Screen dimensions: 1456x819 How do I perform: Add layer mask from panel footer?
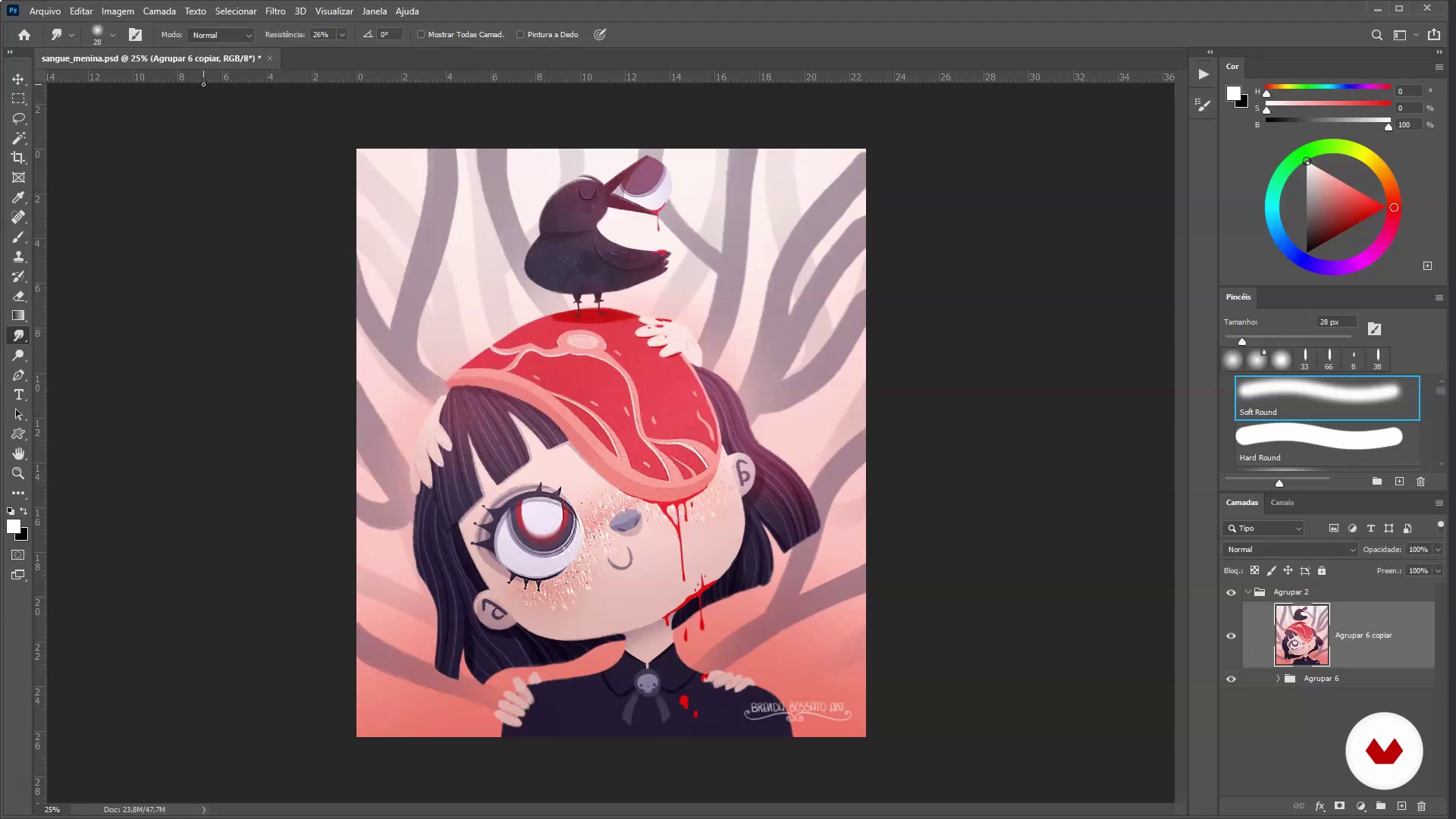pos(1340,806)
